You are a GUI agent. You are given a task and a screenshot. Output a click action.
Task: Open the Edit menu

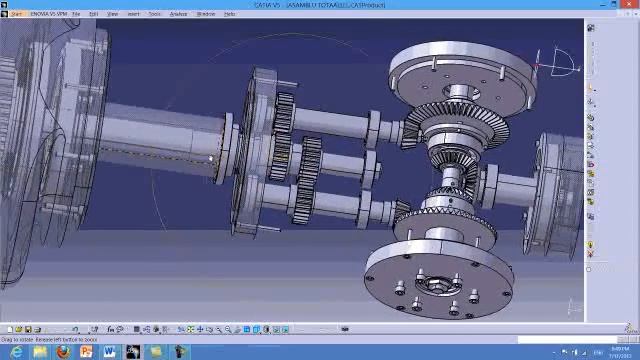pyautogui.click(x=93, y=14)
